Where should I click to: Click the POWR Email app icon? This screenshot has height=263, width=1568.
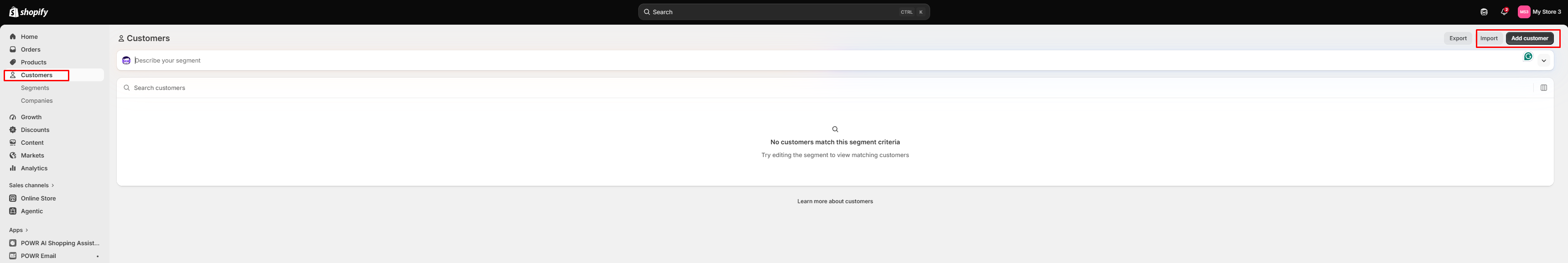(13, 256)
